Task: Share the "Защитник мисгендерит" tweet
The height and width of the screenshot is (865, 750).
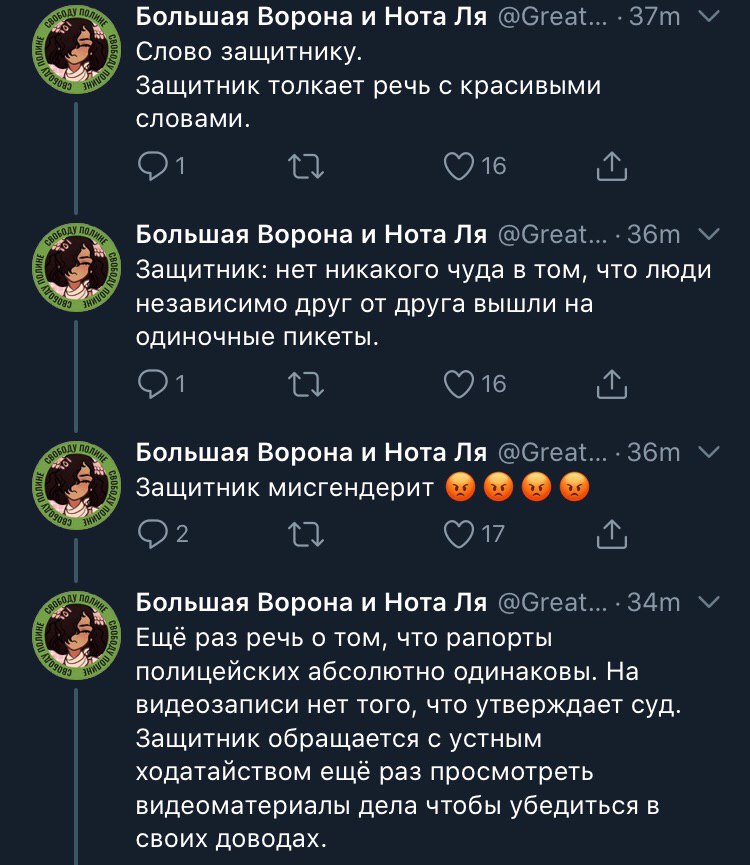Action: (x=610, y=534)
